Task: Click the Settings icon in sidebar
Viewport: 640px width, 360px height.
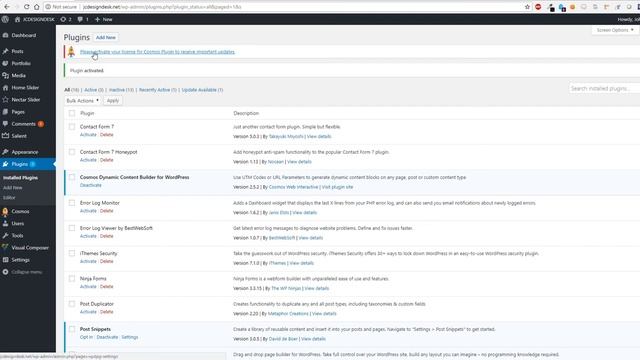Action: tap(5, 260)
